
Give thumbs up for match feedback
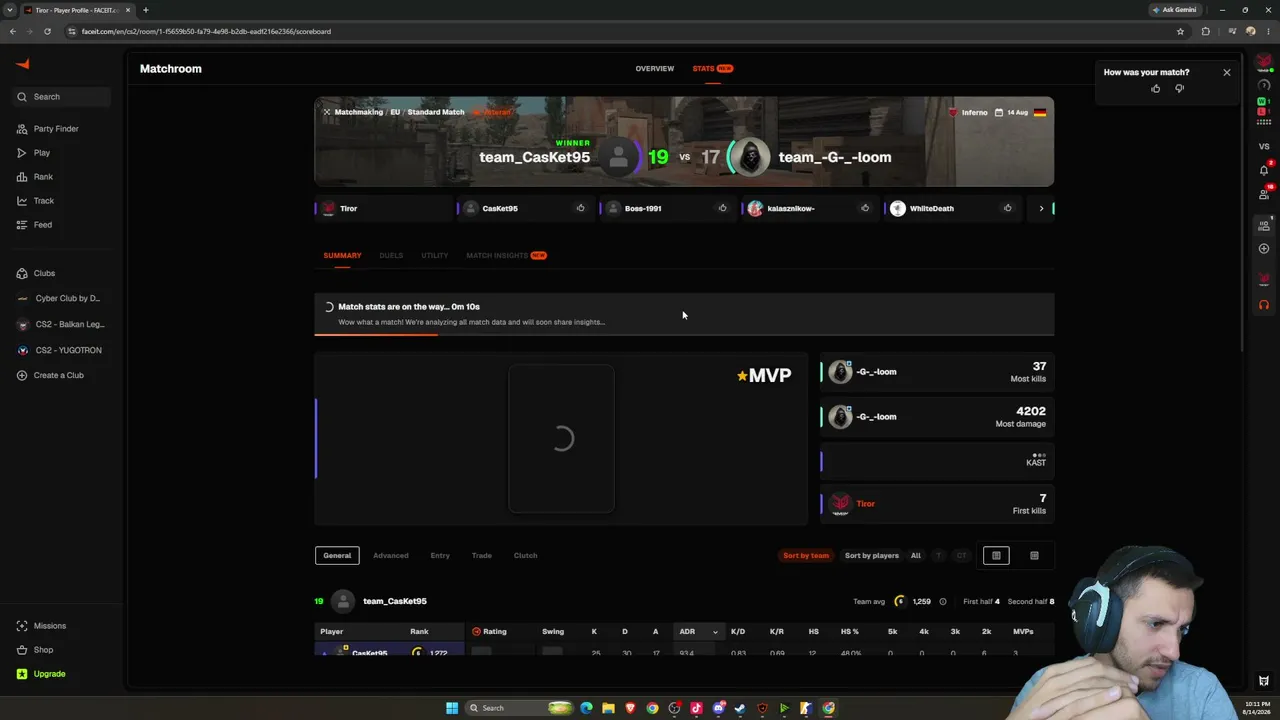1156,89
